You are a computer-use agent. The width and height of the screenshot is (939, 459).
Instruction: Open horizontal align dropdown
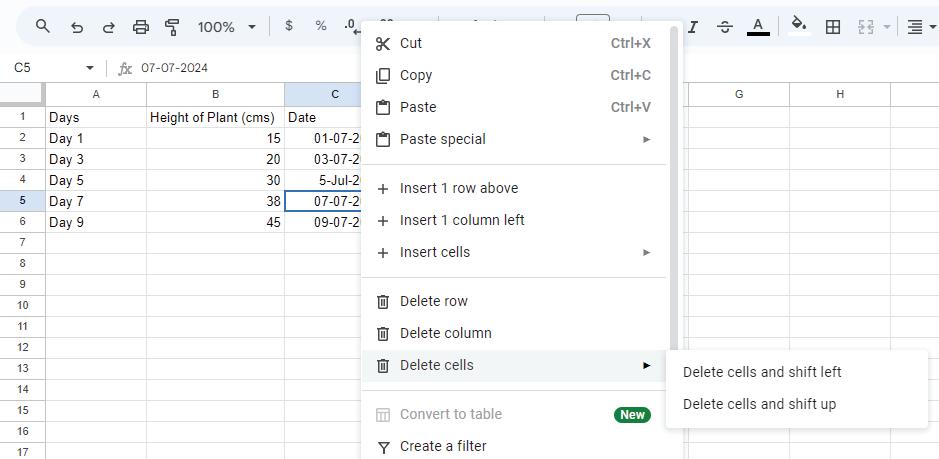click(916, 27)
